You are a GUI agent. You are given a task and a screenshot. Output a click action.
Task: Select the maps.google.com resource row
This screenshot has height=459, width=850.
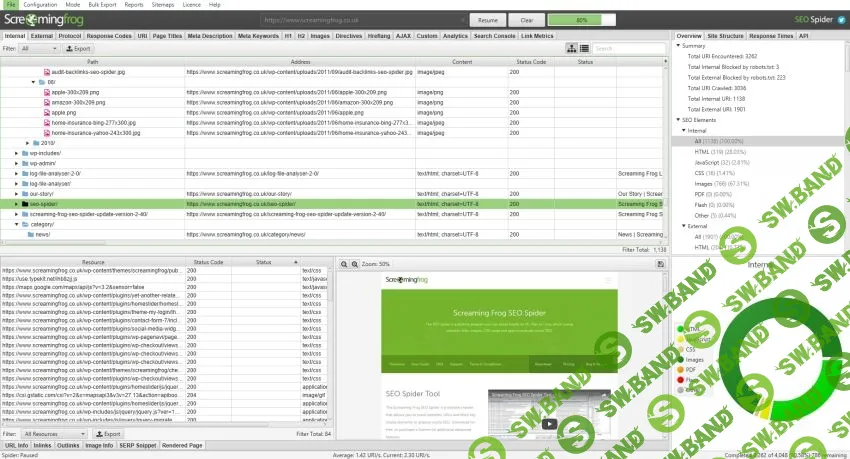point(165,287)
